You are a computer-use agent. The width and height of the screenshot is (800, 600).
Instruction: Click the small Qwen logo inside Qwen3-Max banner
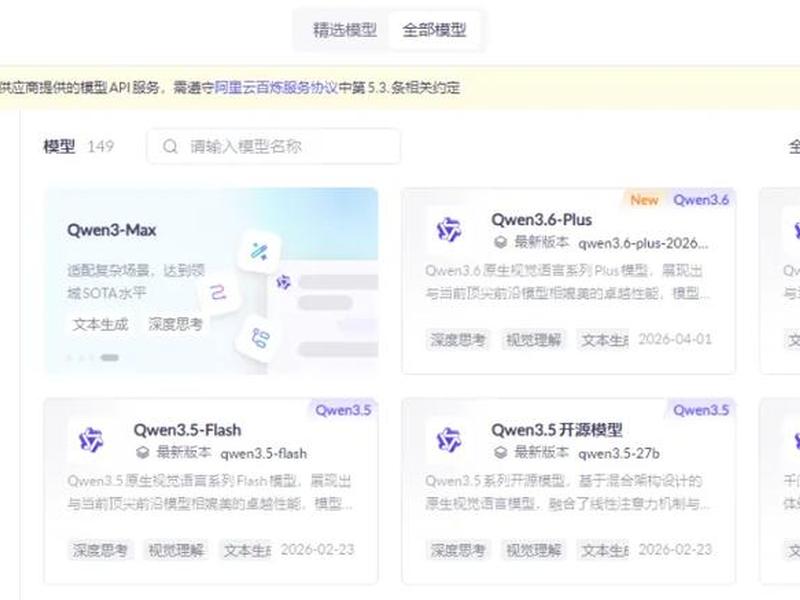[x=284, y=281]
